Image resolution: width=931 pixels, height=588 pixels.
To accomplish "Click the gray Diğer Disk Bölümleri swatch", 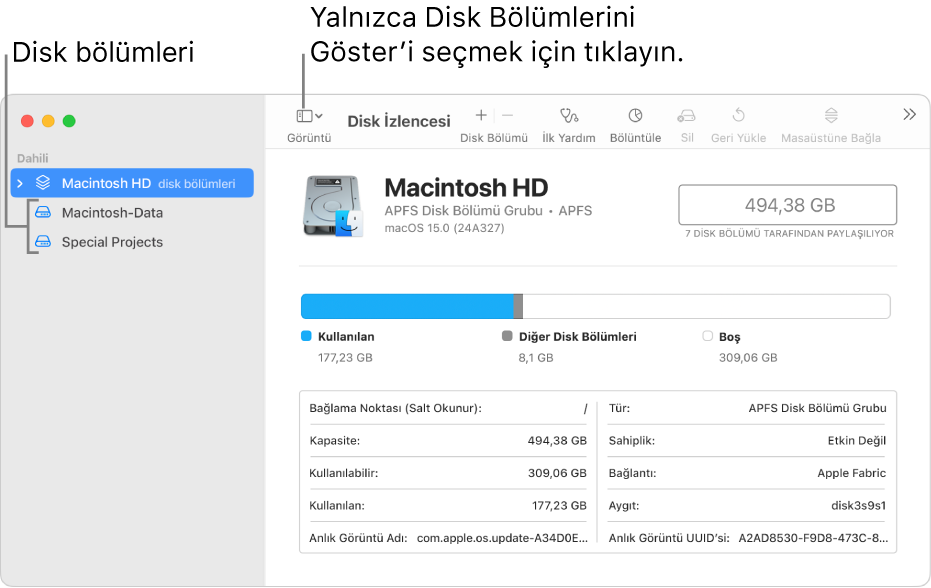I will [x=507, y=336].
